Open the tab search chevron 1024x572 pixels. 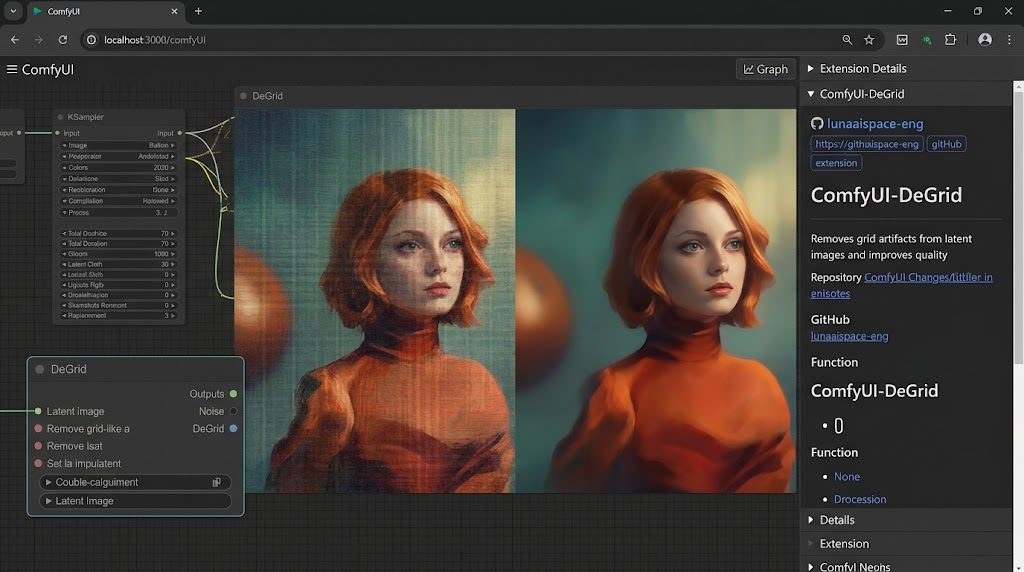point(13,11)
